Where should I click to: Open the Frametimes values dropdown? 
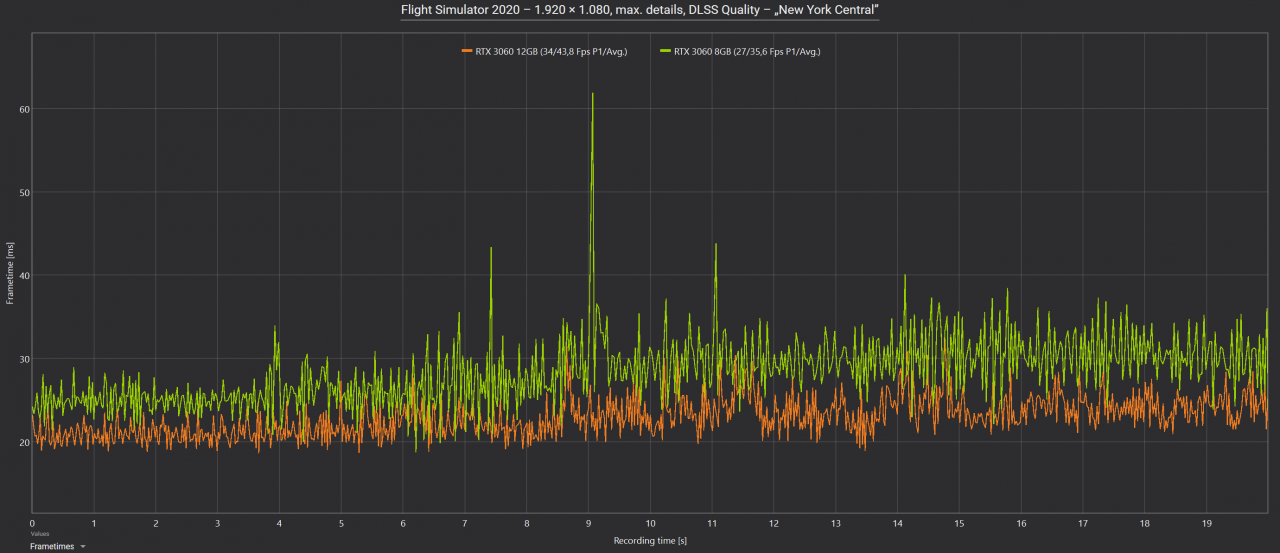(x=57, y=547)
